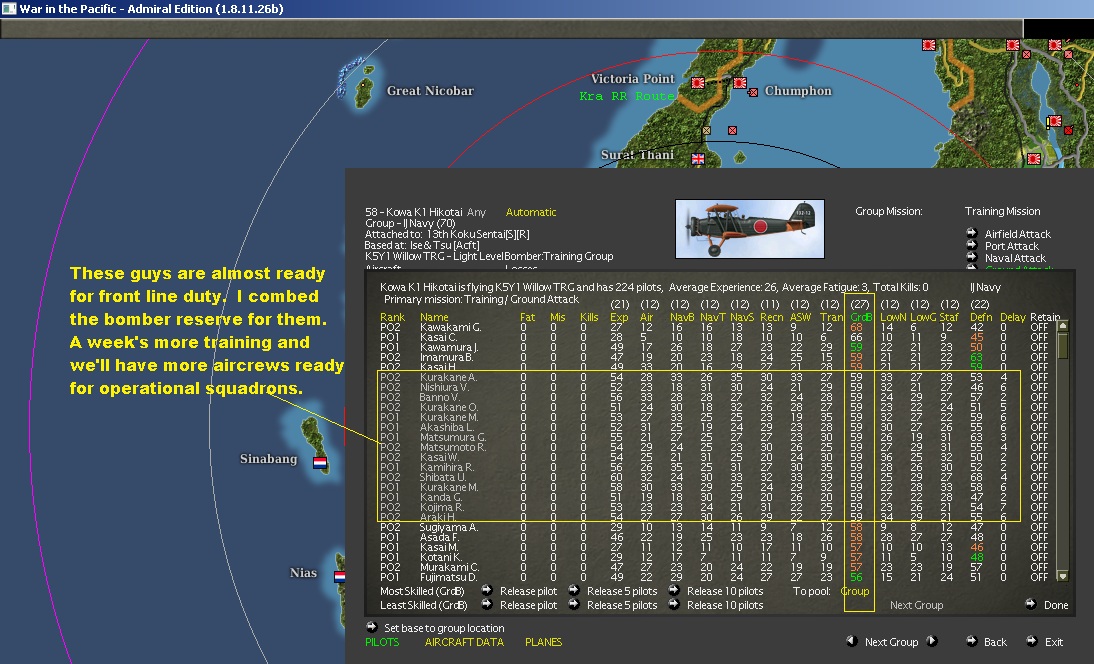
Task: Click the Great Nicobar map label
Action: (430, 91)
